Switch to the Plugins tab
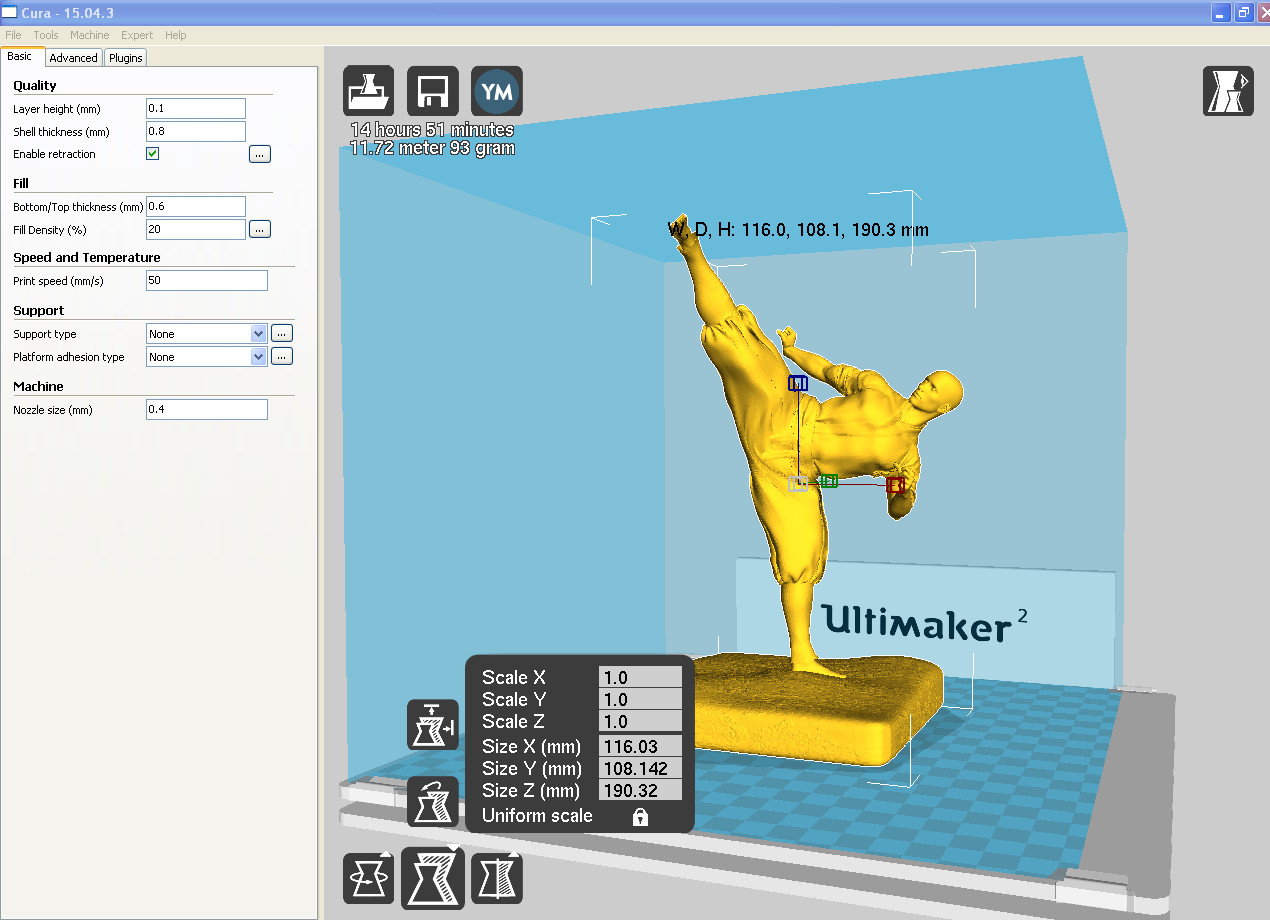 pyautogui.click(x=126, y=58)
